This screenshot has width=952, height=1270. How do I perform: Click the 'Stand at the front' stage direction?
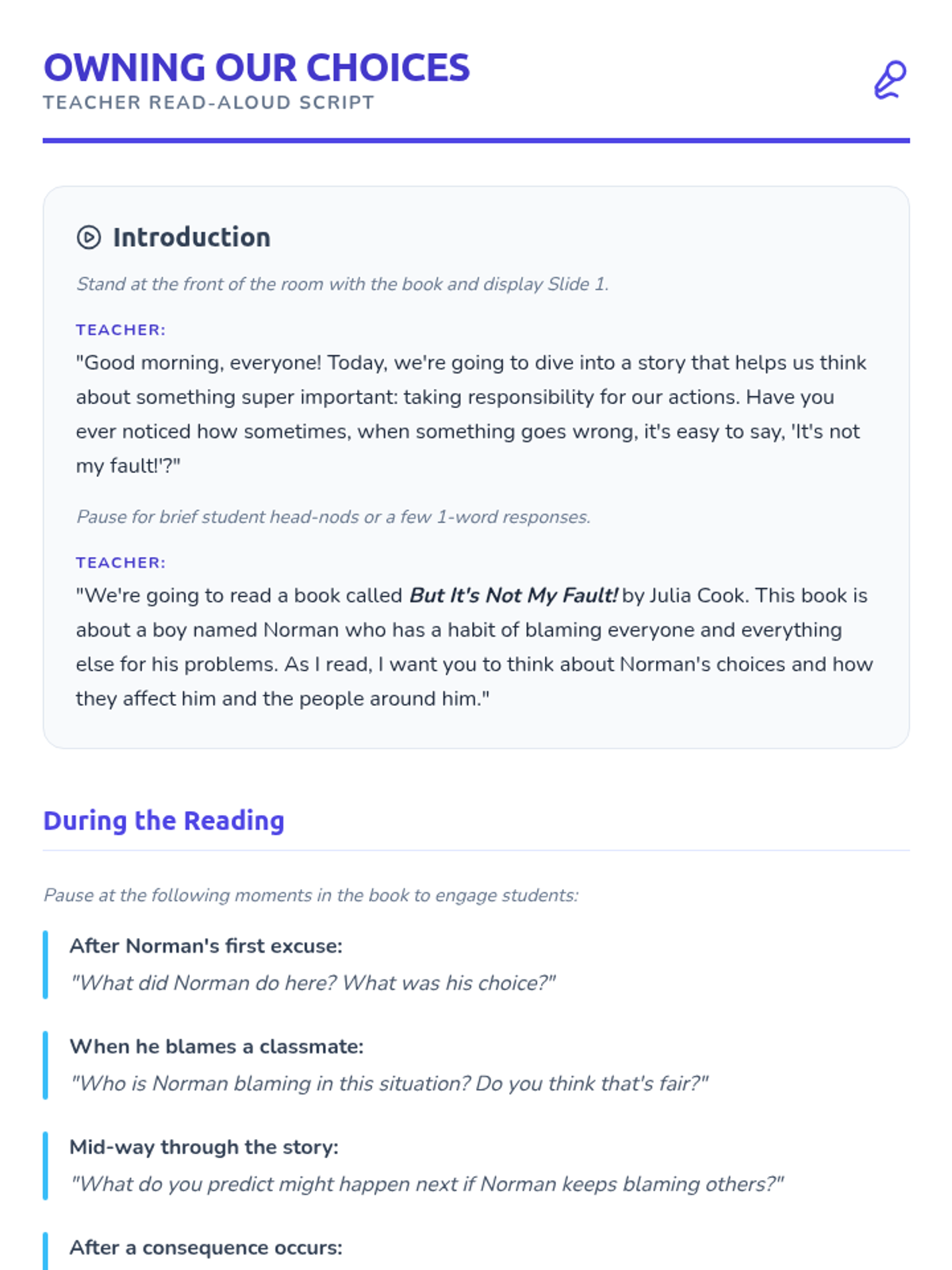pos(343,284)
